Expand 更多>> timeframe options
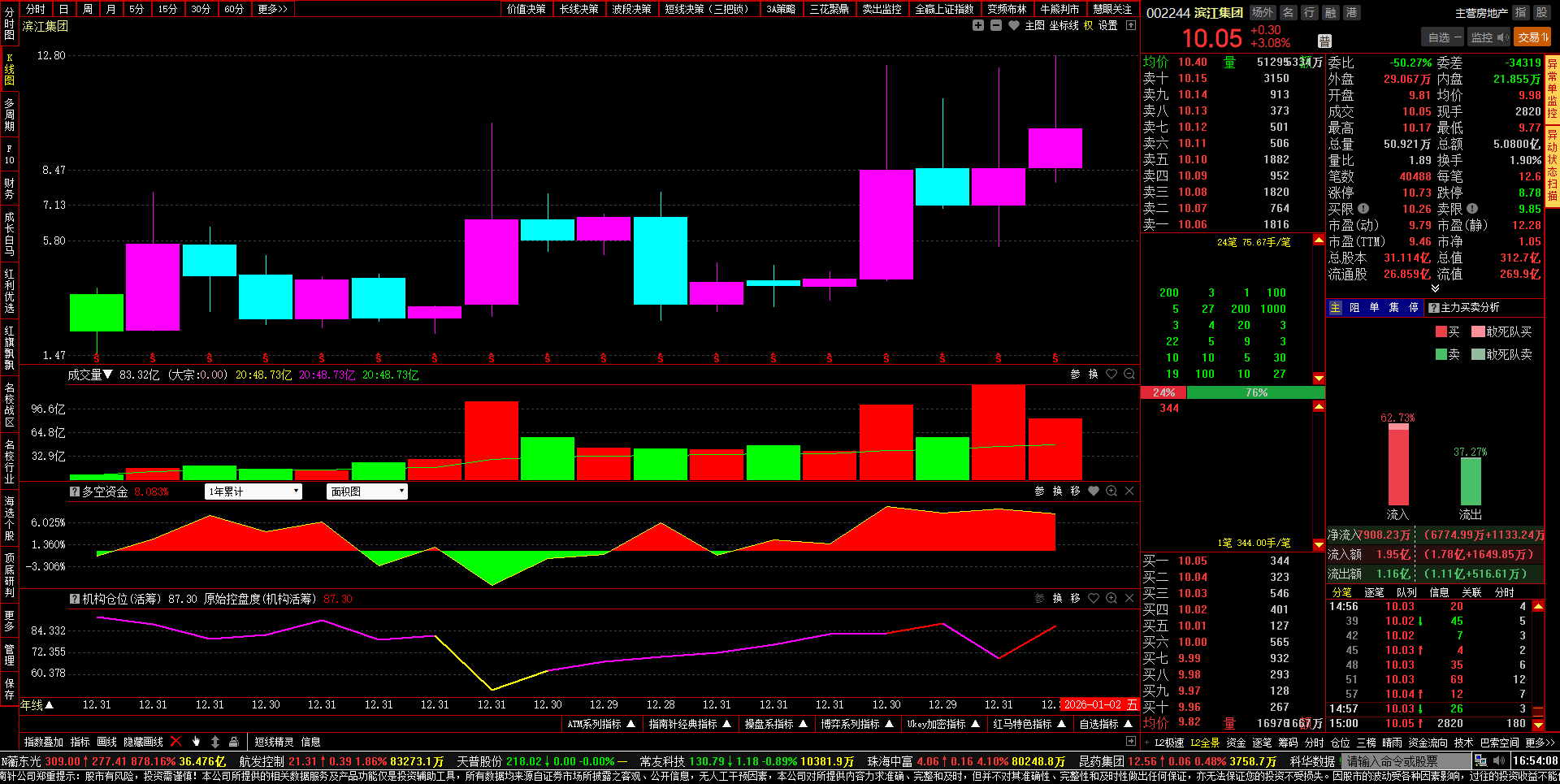1560x784 pixels. 272,9
